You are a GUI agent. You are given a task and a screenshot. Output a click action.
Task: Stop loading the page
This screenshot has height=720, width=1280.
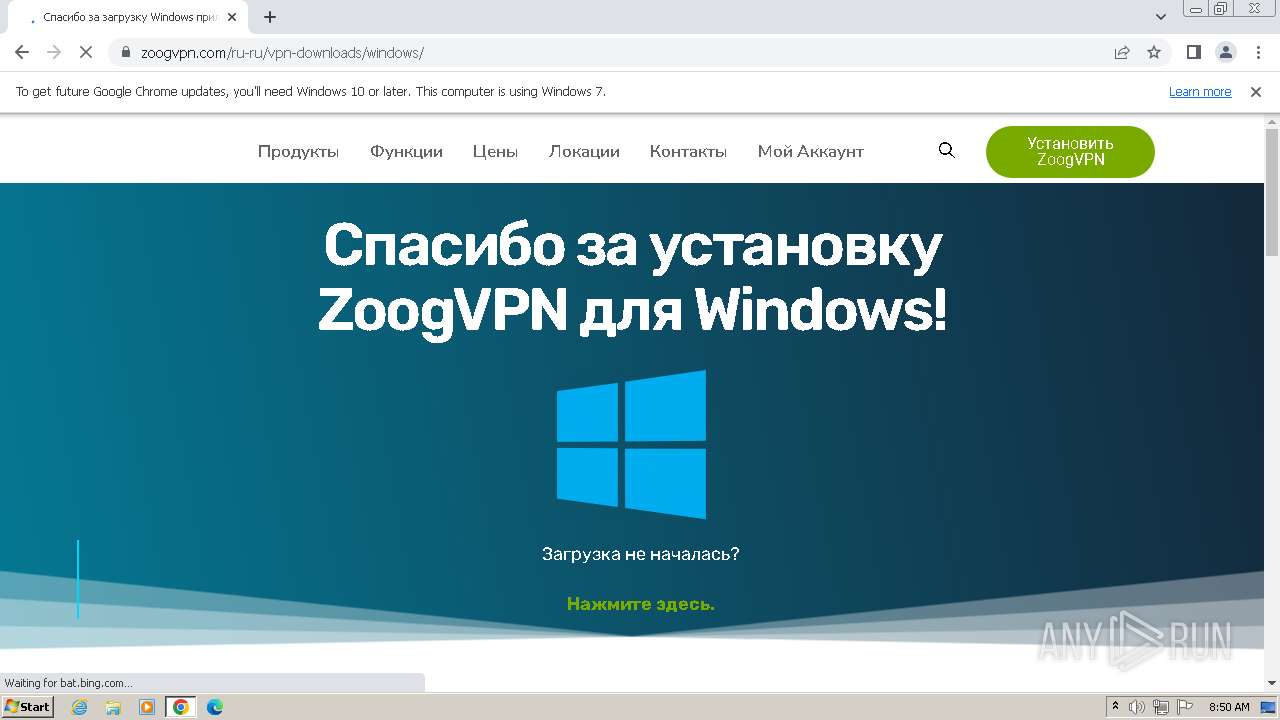[85, 53]
